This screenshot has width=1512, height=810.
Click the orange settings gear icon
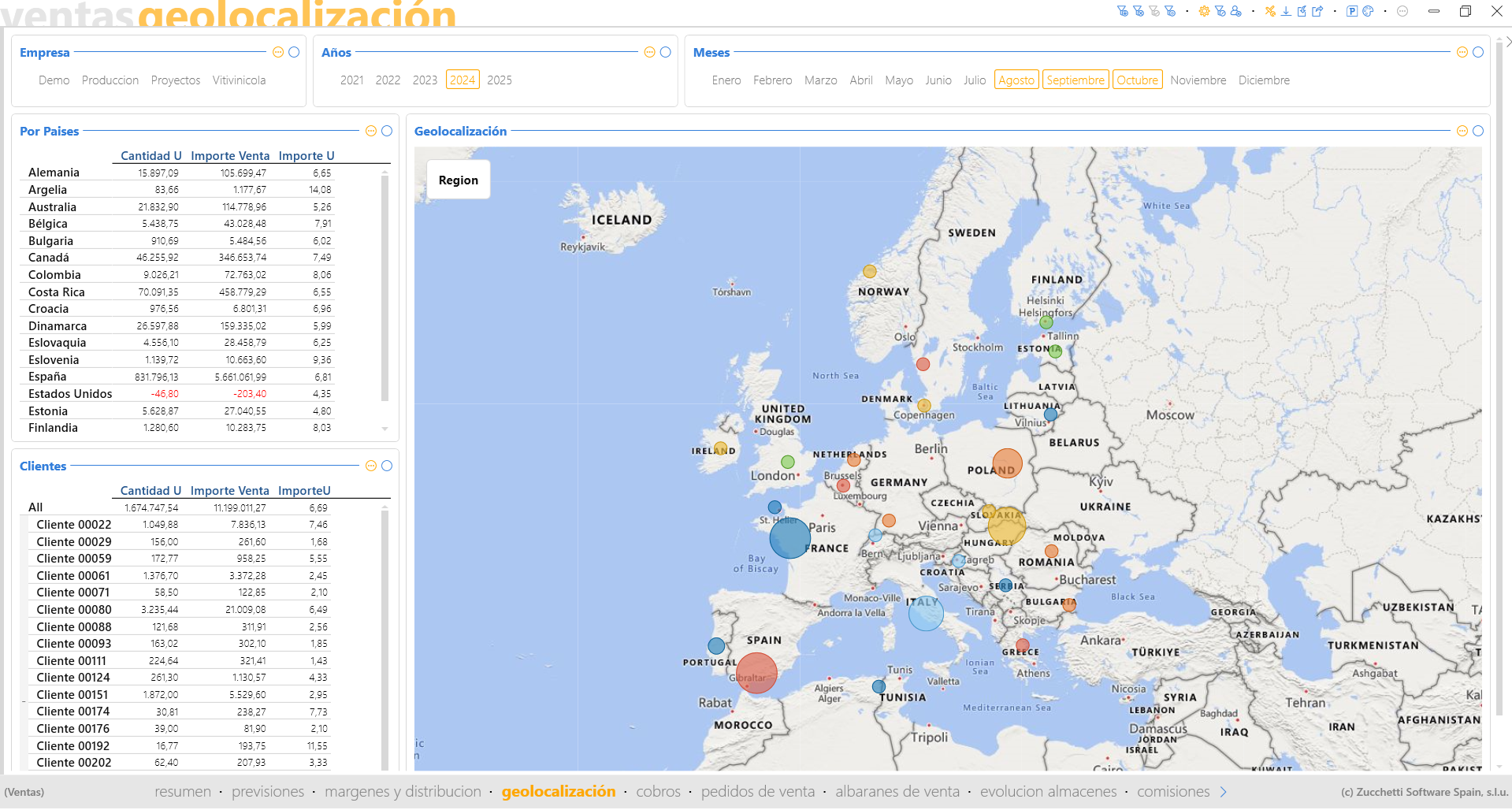point(1203,11)
